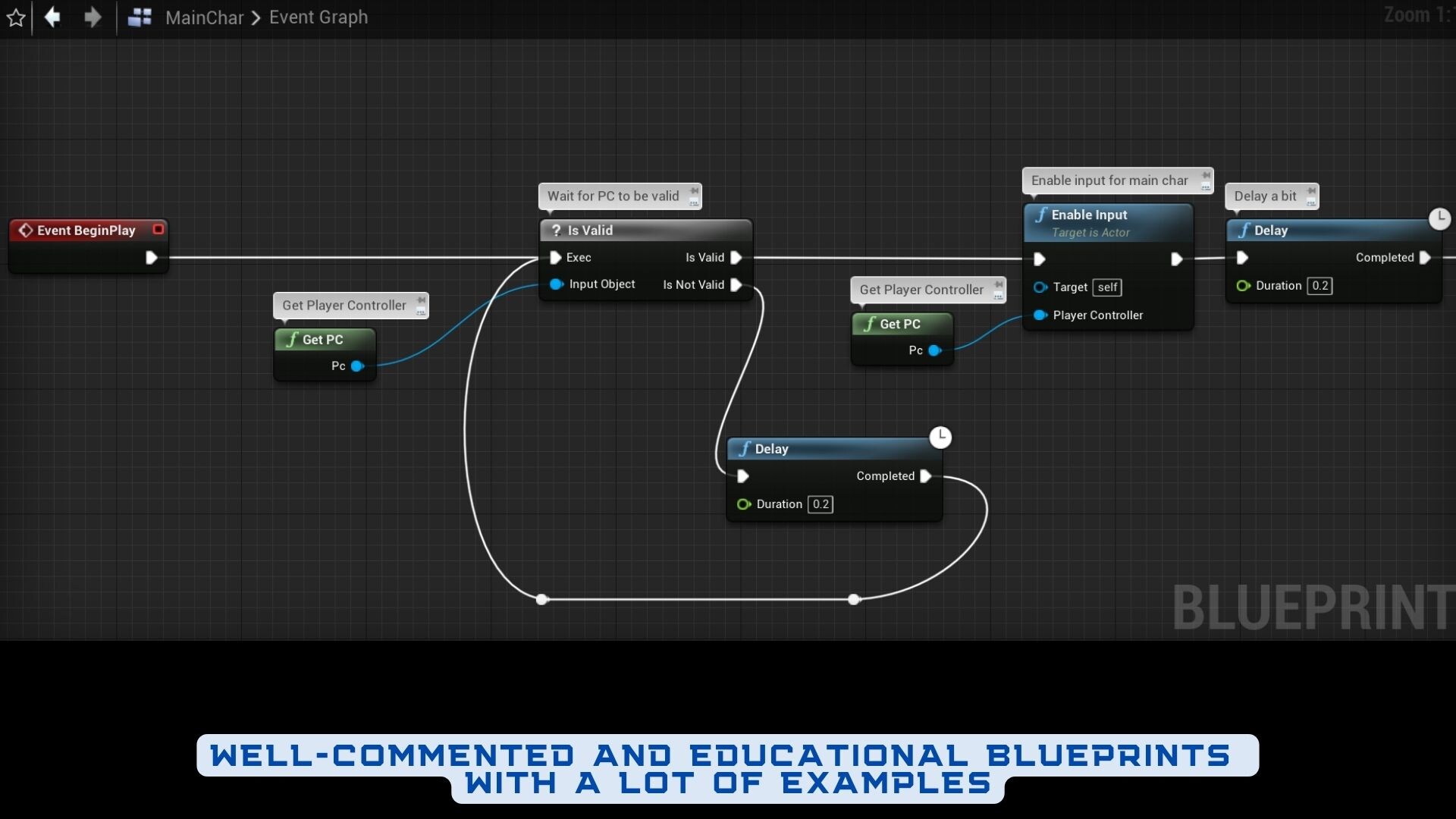1456x819 pixels.
Task: Click the Exec input pin on the Is Valid node
Action: click(x=556, y=258)
